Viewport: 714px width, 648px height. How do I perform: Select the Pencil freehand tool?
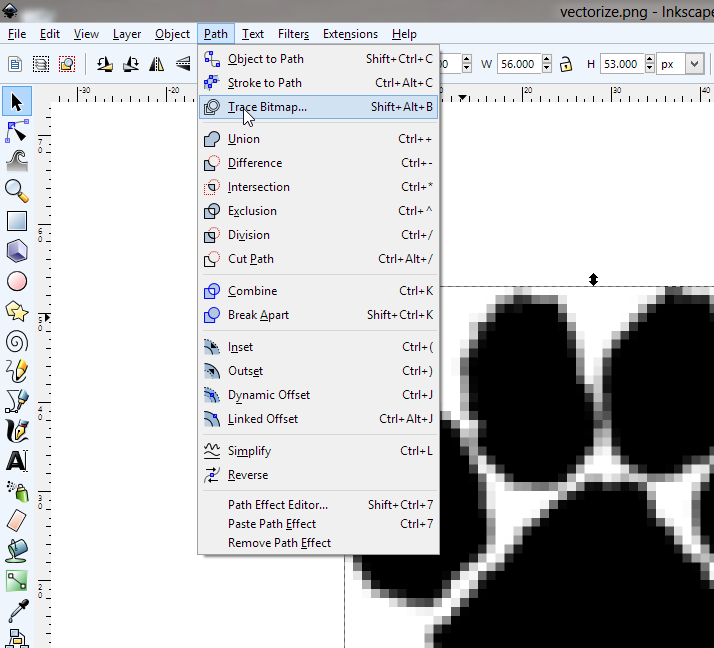point(17,371)
